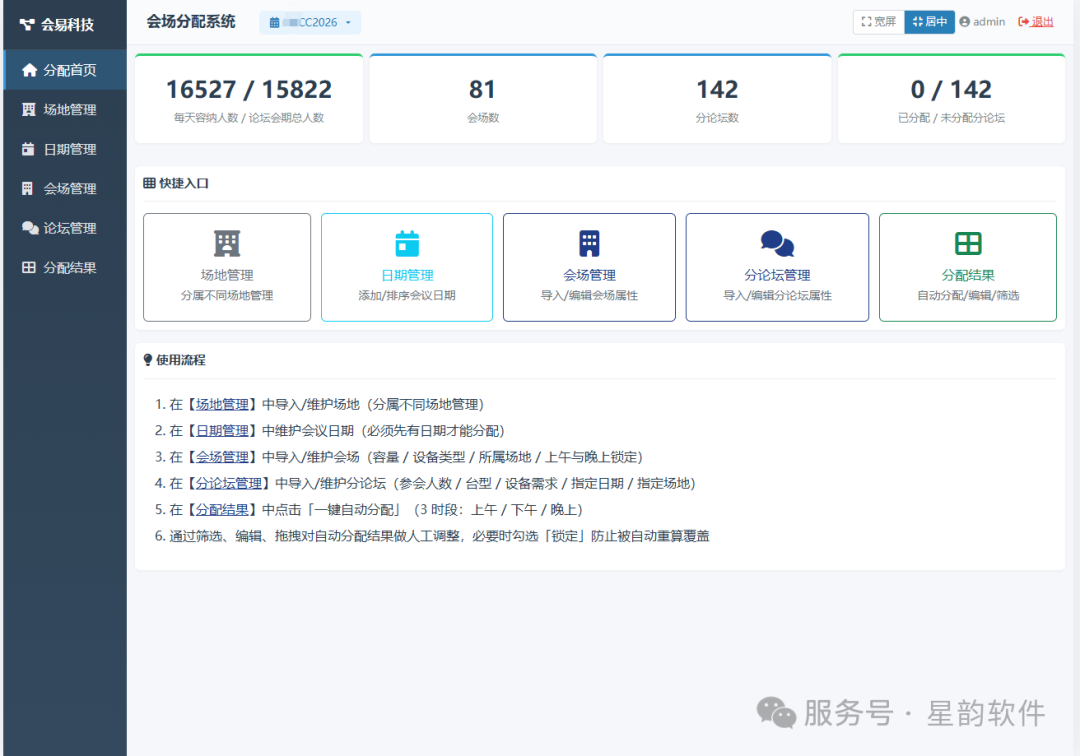Click the calendar icon beside 日期管理 in sidebar
The height and width of the screenshot is (756, 1080).
pos(28,149)
